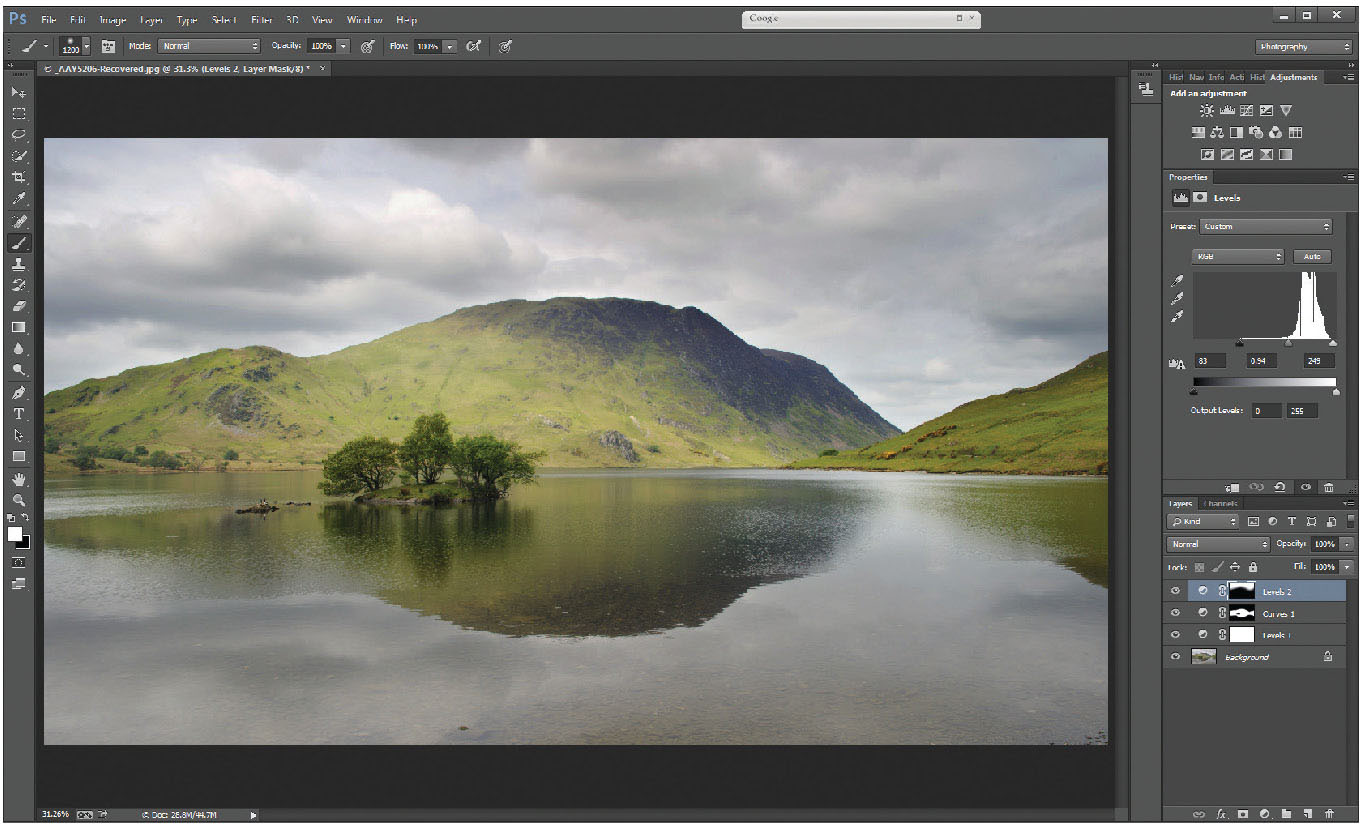Open layer blend mode Normal dropdown
This screenshot has width=1360, height=824.
[1218, 544]
